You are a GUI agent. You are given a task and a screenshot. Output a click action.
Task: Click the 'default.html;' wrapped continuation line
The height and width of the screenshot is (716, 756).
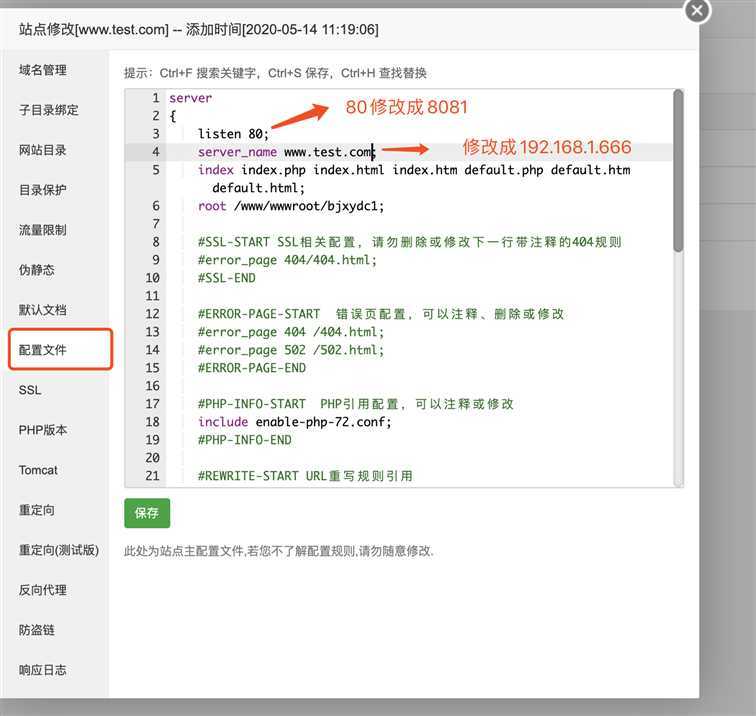pyautogui.click(x=258, y=188)
